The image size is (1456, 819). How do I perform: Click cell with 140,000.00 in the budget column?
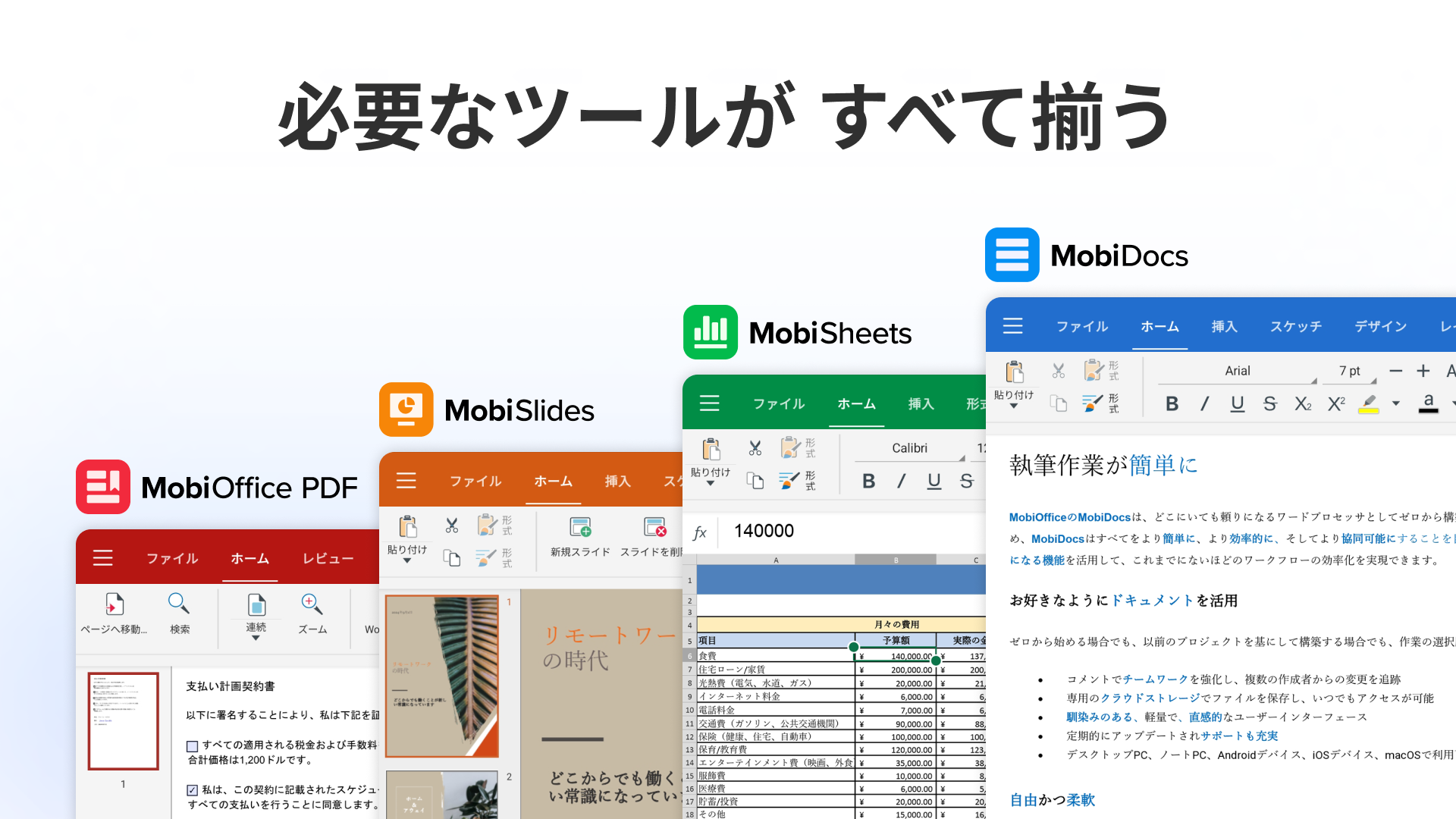point(896,657)
